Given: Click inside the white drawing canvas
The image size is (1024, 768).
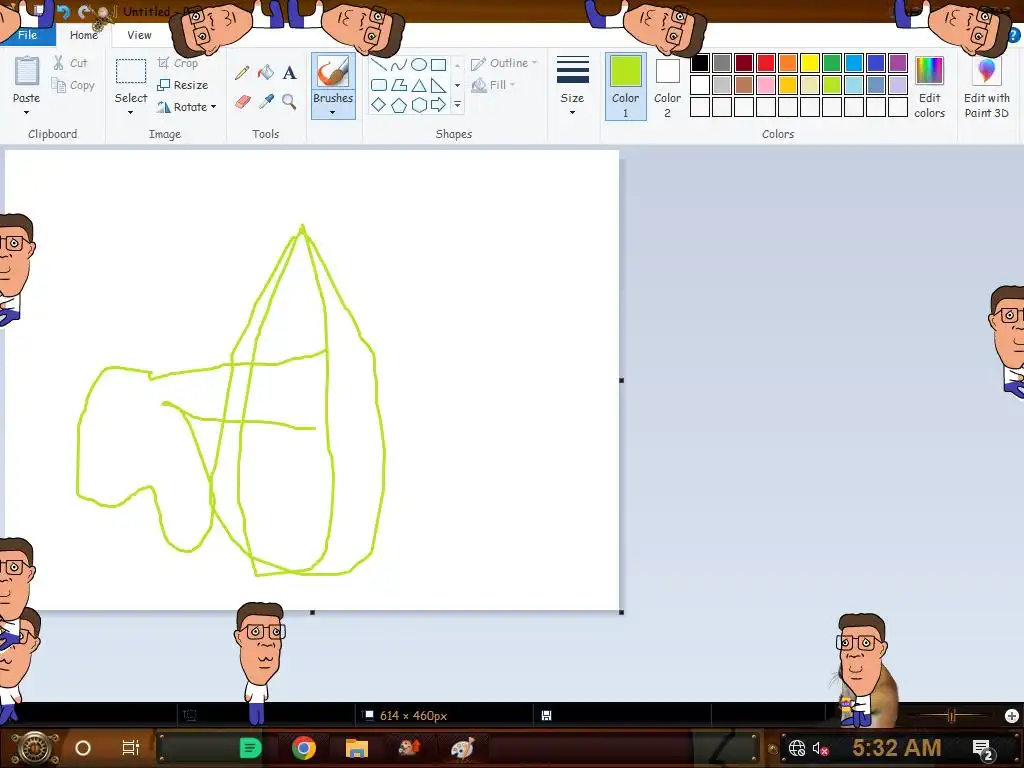Looking at the screenshot, I should 312,380.
